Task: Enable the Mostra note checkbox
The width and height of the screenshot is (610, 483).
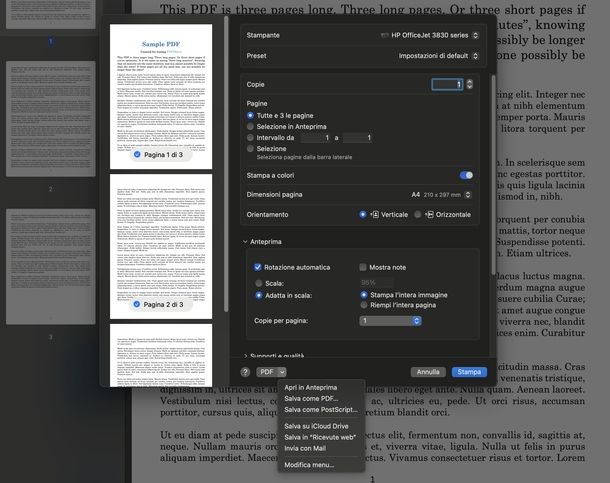Action: tap(363, 268)
